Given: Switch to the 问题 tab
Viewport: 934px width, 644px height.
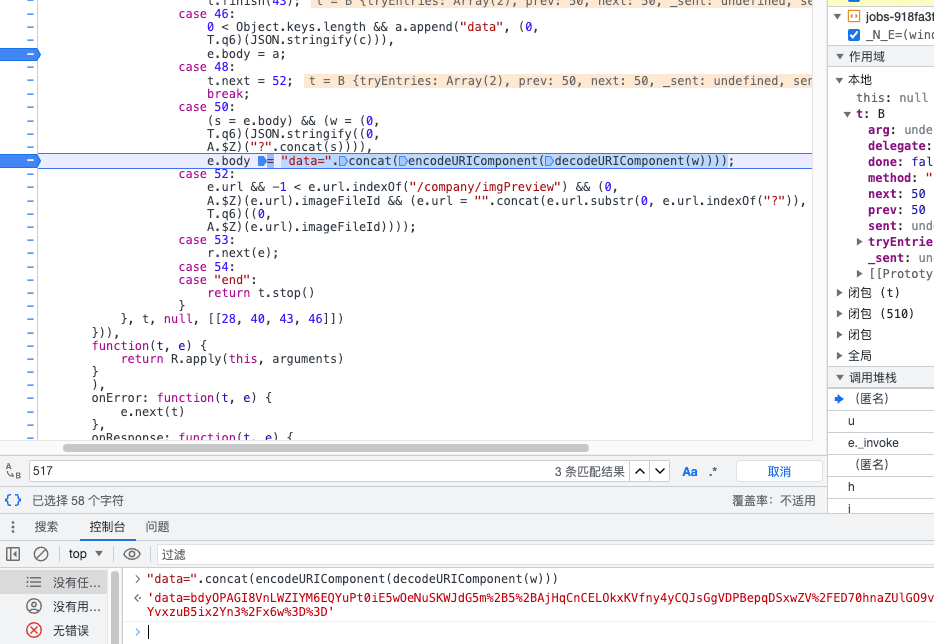Looking at the screenshot, I should pos(157,527).
